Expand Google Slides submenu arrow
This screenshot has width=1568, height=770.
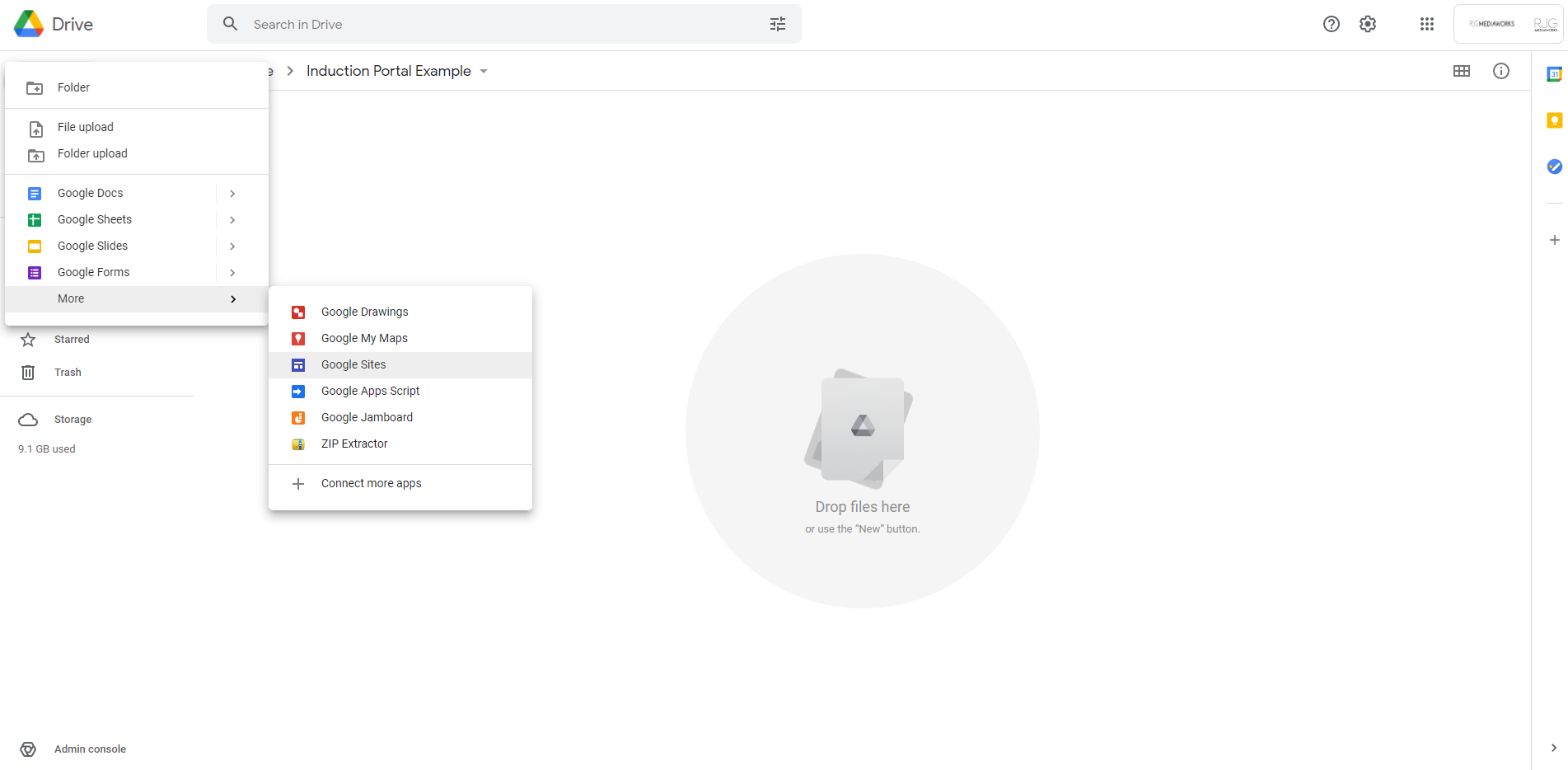click(x=232, y=246)
